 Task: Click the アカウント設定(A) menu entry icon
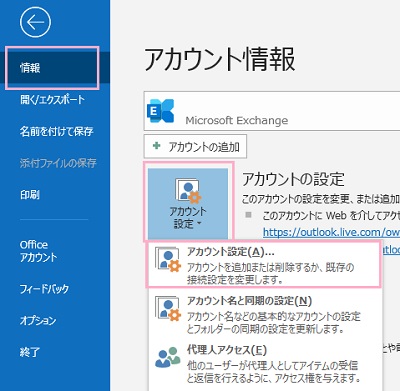pos(168,260)
